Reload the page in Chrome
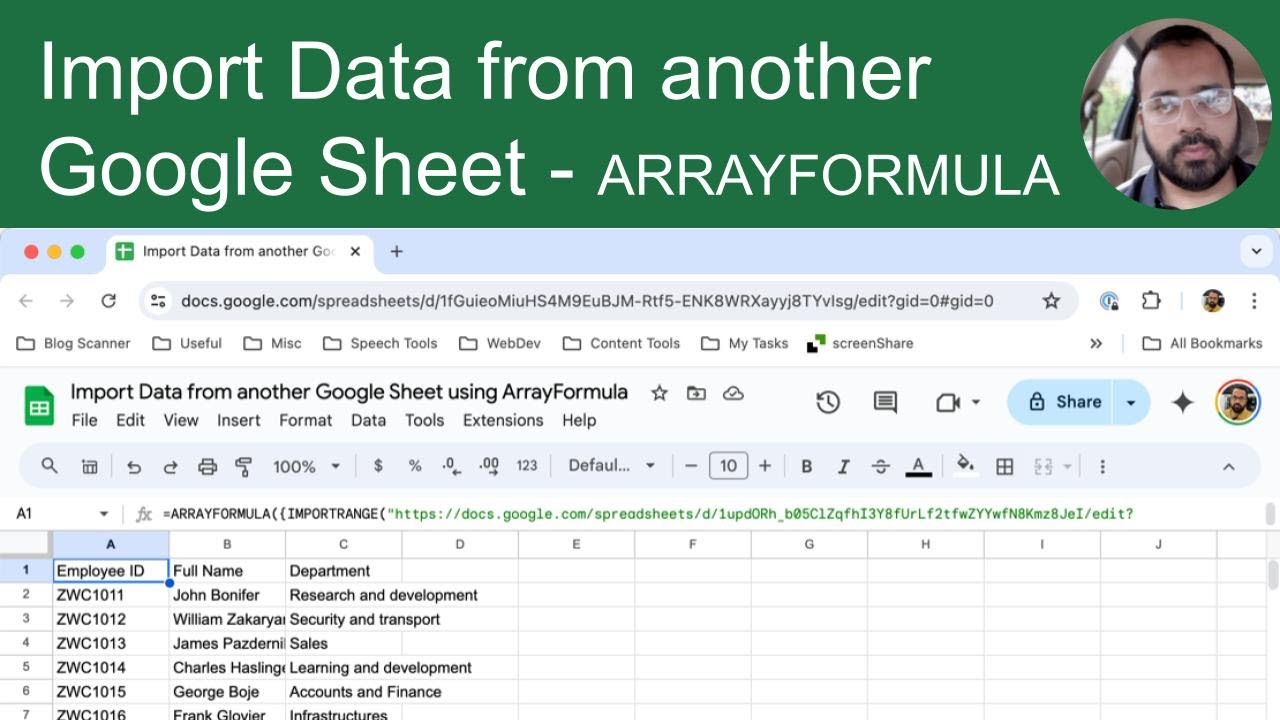Screen dimensions: 1280x720 point(109,301)
